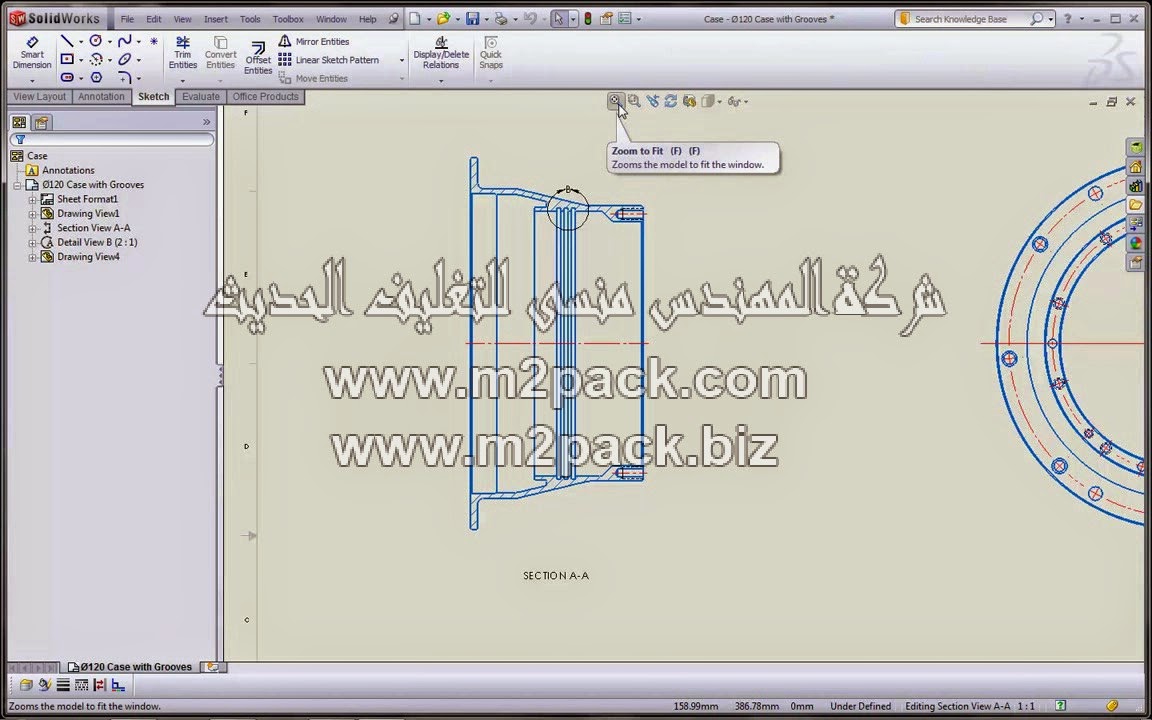Open the Smart Dimension dropdown arrow
1152x720 pixels.
tap(32, 80)
